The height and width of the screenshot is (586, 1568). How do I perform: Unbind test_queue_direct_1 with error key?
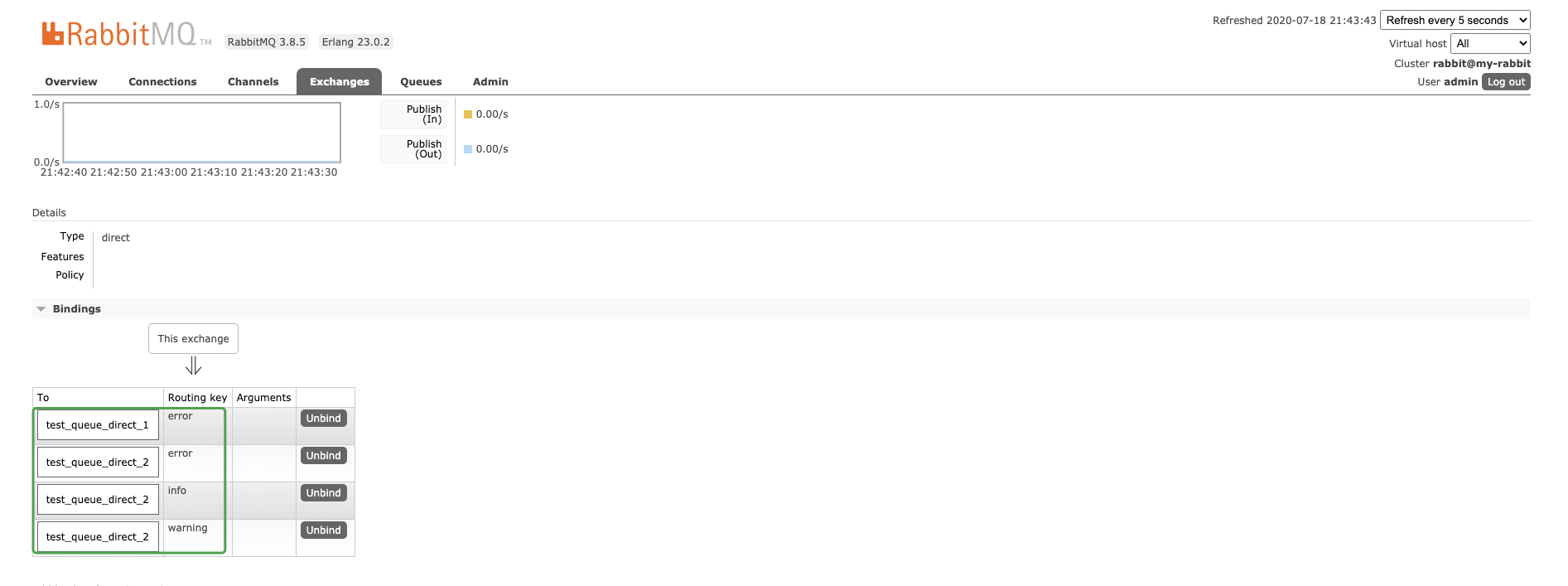pos(324,419)
